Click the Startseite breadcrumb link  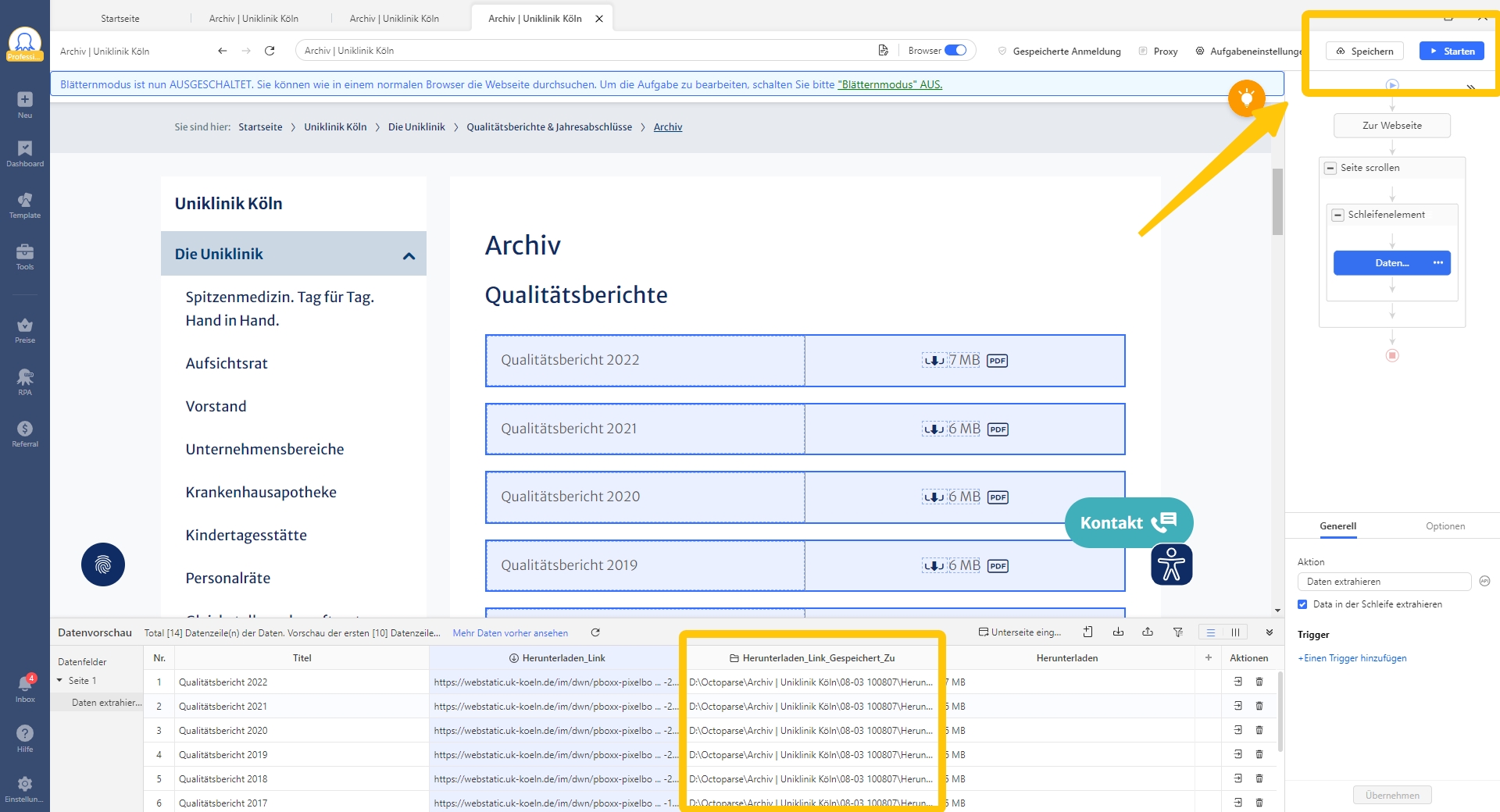click(x=260, y=126)
